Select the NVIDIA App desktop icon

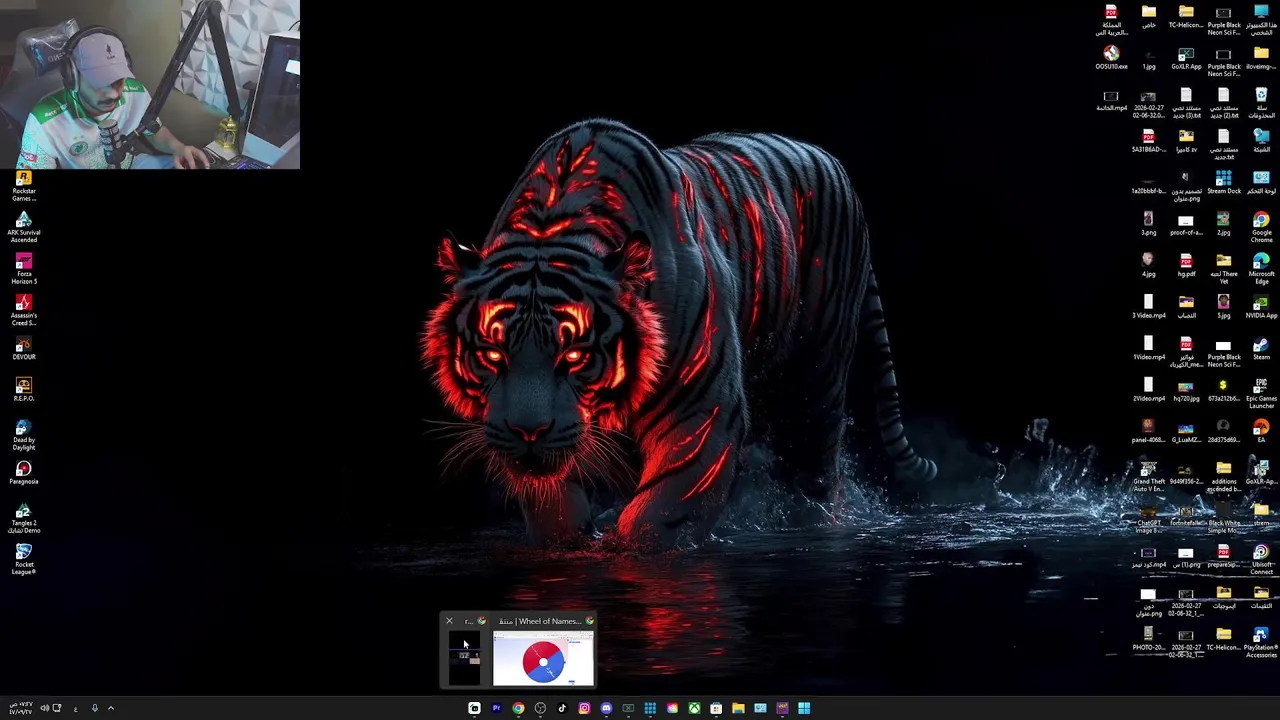[x=1261, y=307]
